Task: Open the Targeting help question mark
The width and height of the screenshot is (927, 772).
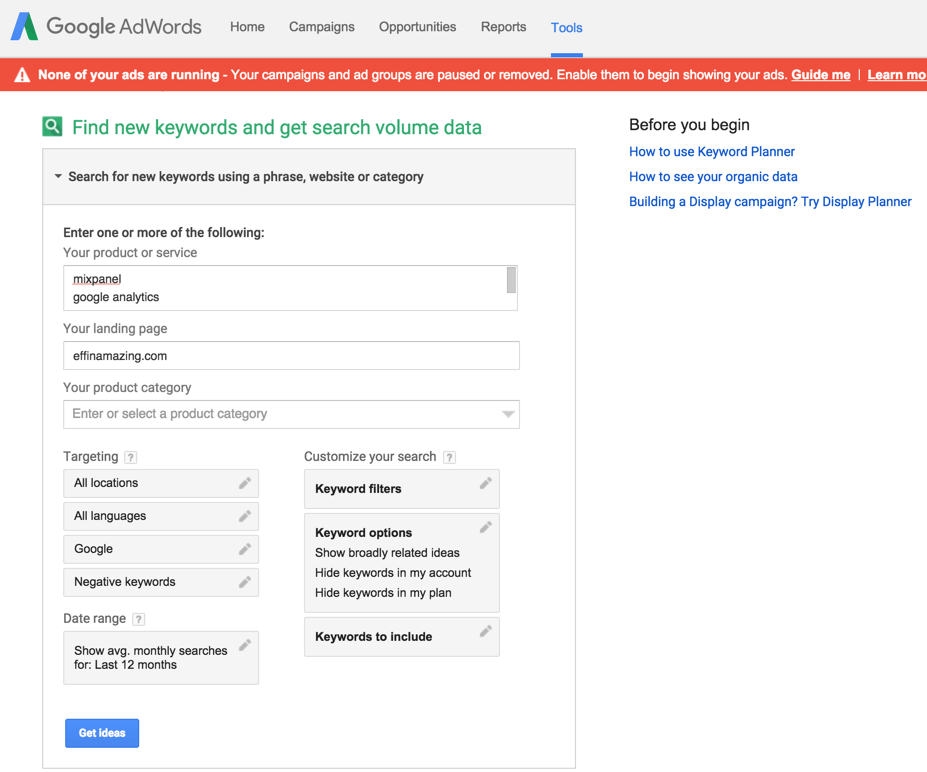Action: tap(131, 457)
